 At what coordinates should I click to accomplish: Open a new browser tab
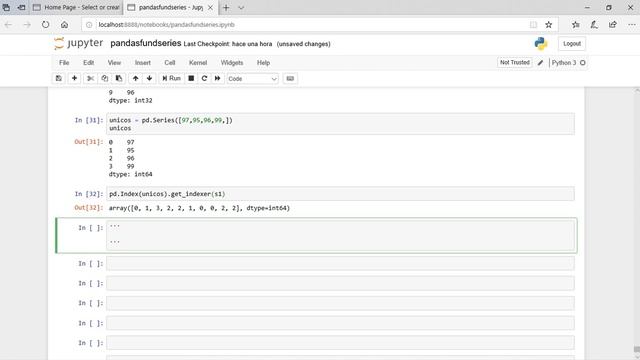[x=226, y=7]
